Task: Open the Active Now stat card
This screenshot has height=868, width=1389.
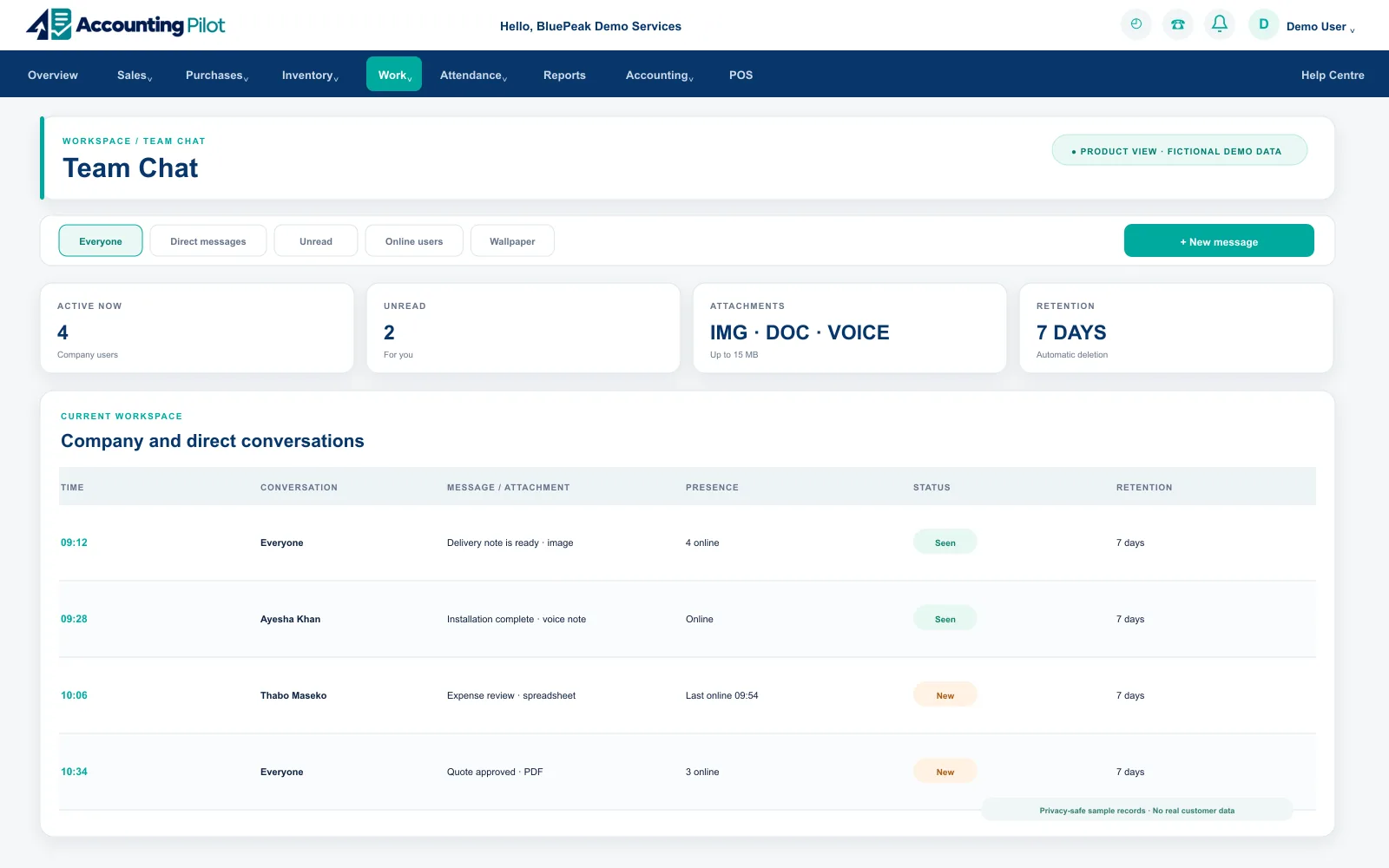Action: coord(197,328)
